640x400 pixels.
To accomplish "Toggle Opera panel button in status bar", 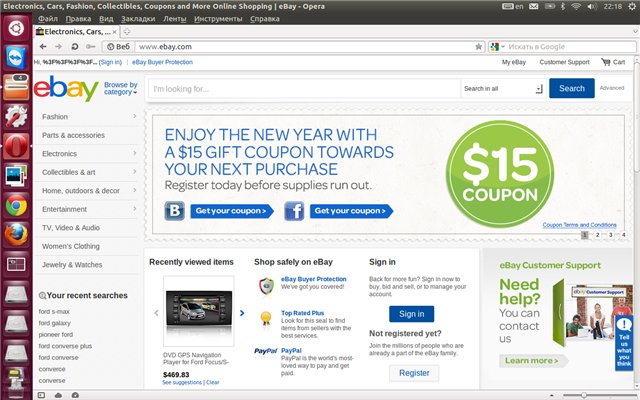I will tap(41, 395).
